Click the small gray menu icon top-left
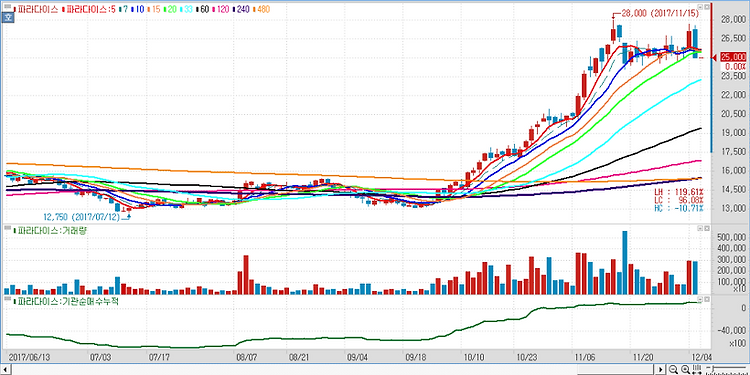 point(8,6)
